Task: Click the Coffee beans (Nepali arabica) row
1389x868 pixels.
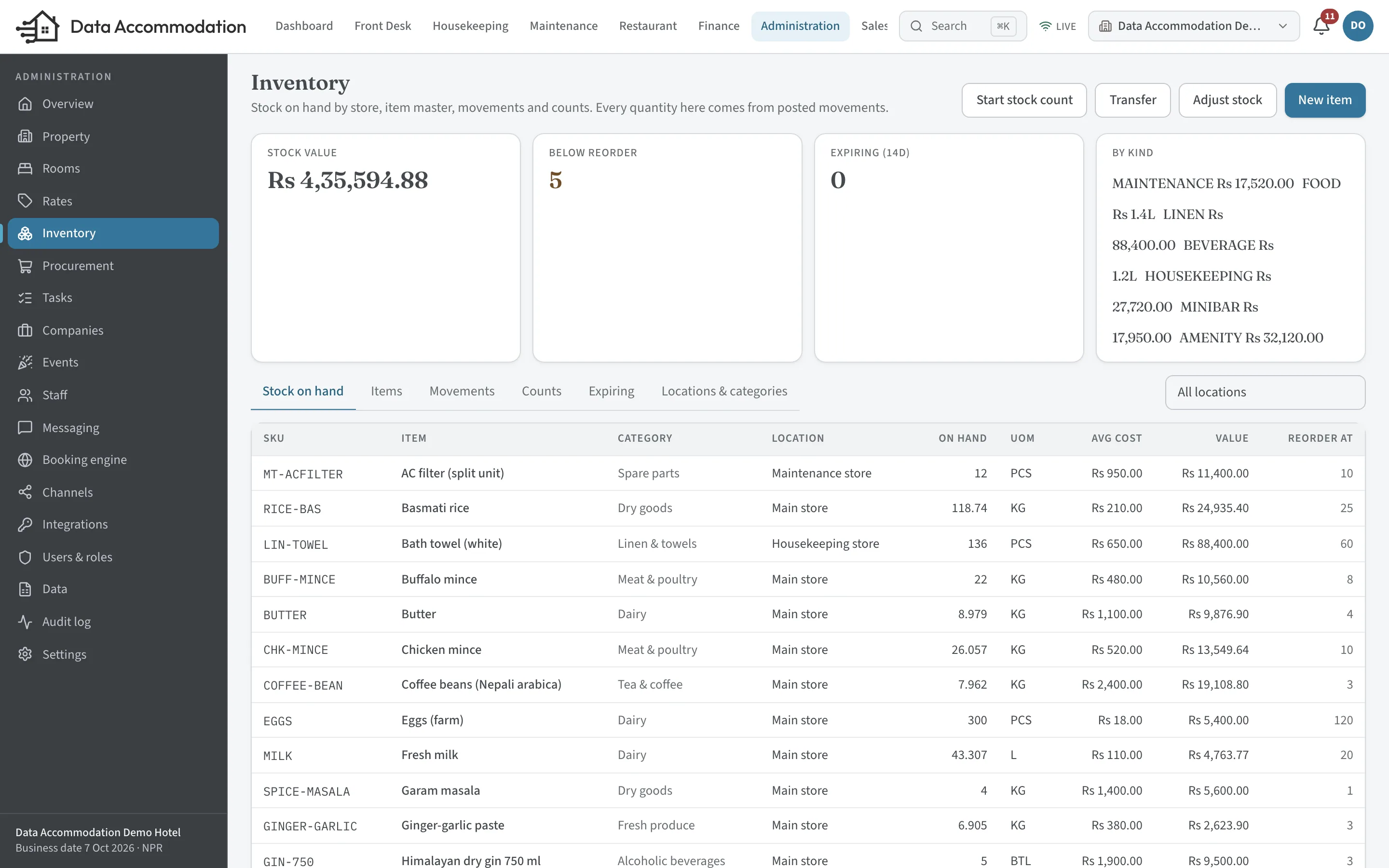Action: 807,684
